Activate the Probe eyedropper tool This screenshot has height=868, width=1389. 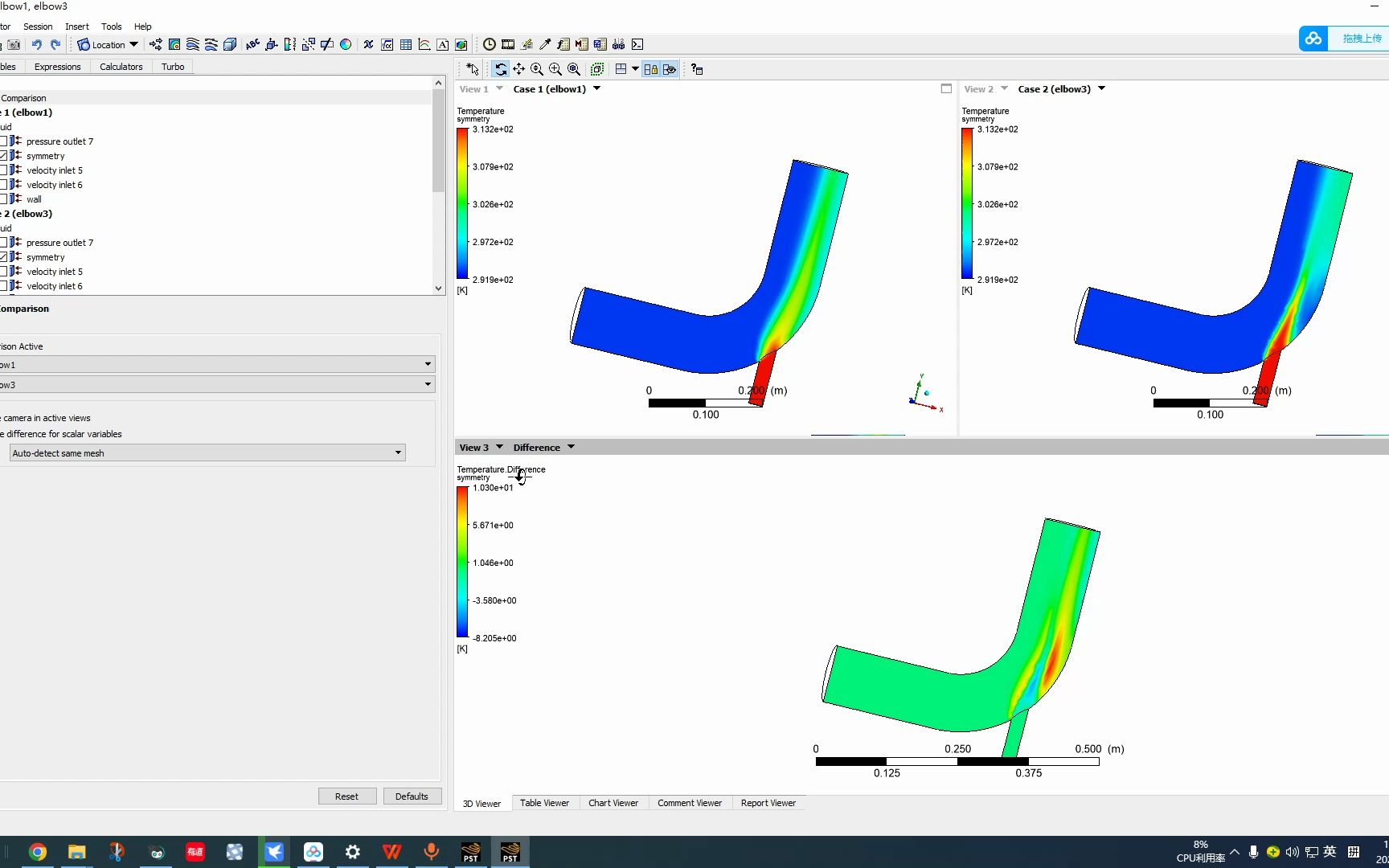(545, 44)
